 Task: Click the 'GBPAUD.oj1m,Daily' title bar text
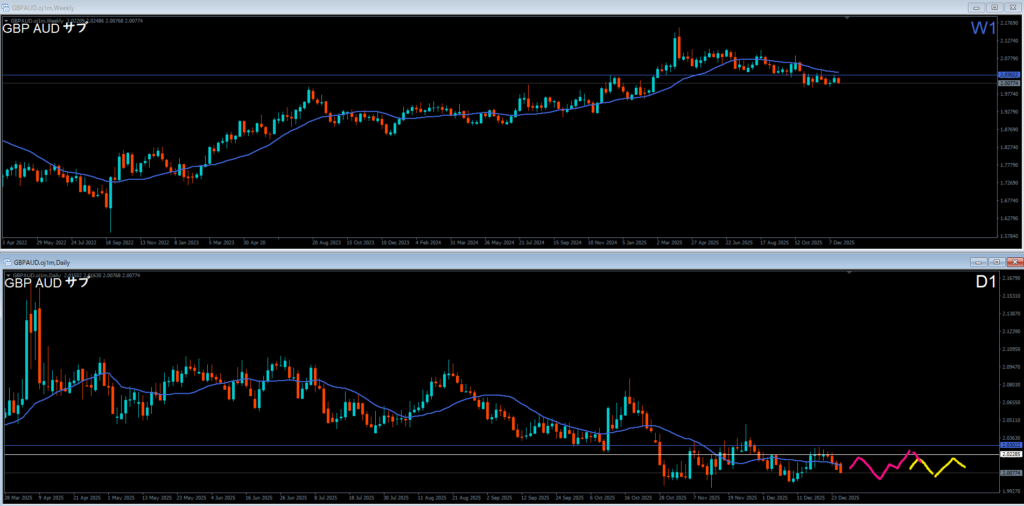(x=41, y=262)
